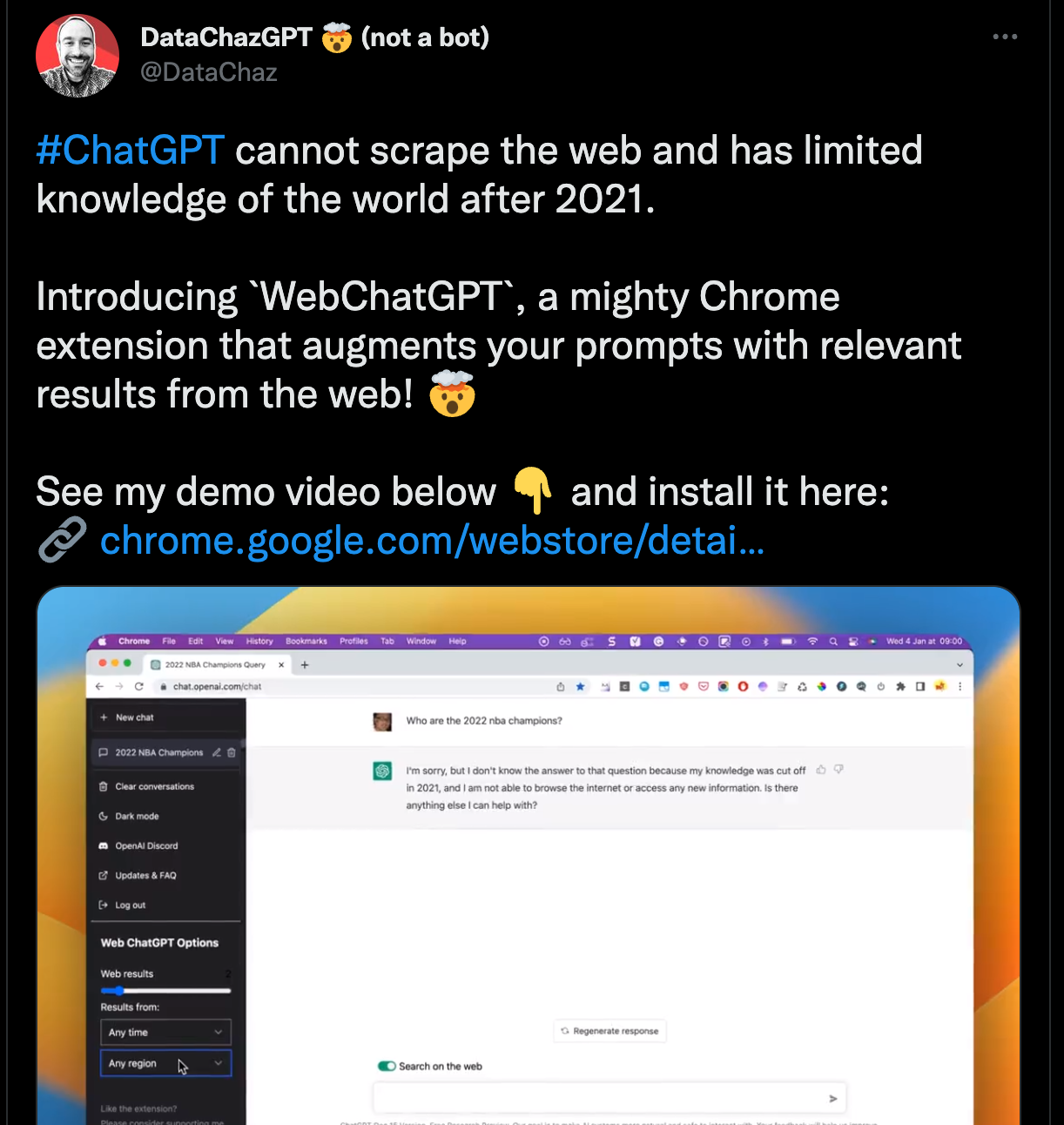Open the Any time results dropdown
The height and width of the screenshot is (1125, 1064).
click(165, 1032)
